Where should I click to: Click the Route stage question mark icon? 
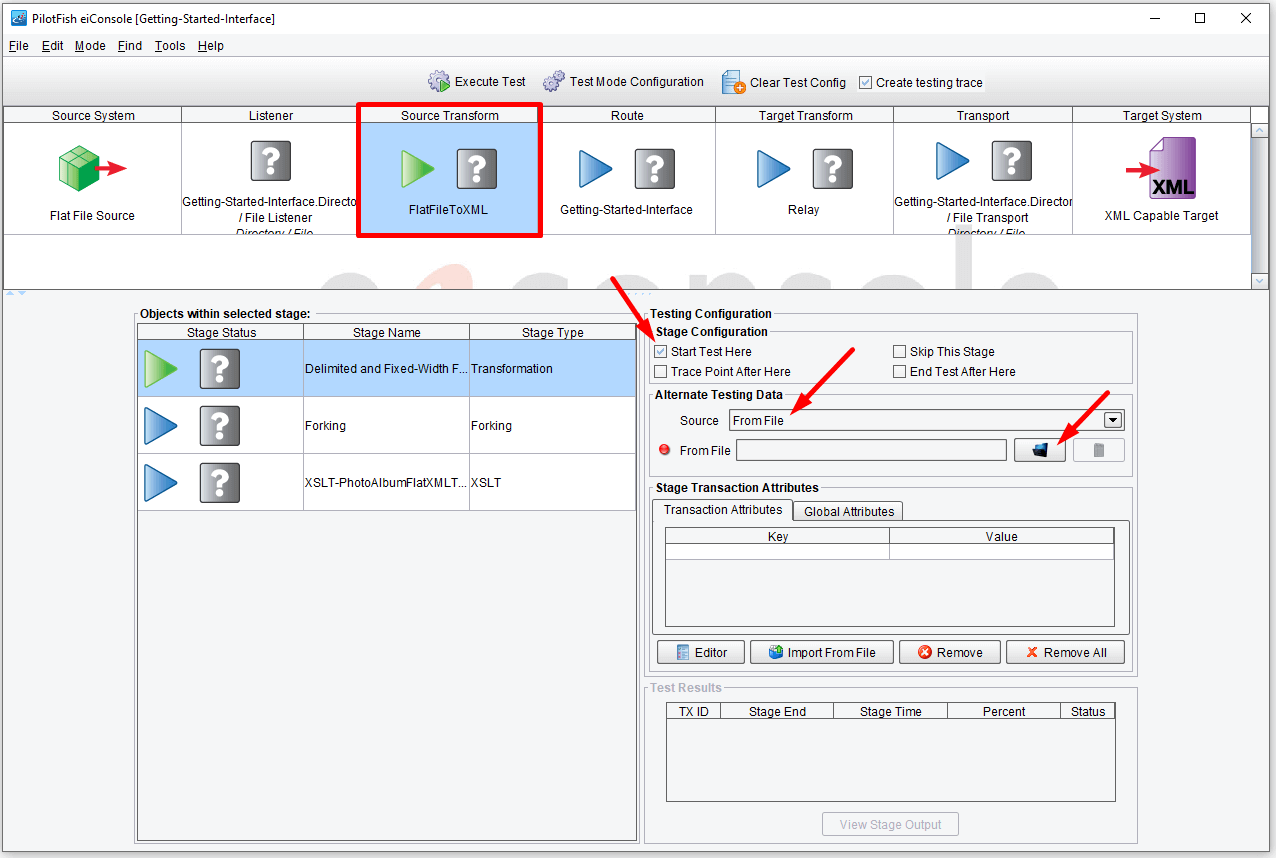[x=655, y=169]
